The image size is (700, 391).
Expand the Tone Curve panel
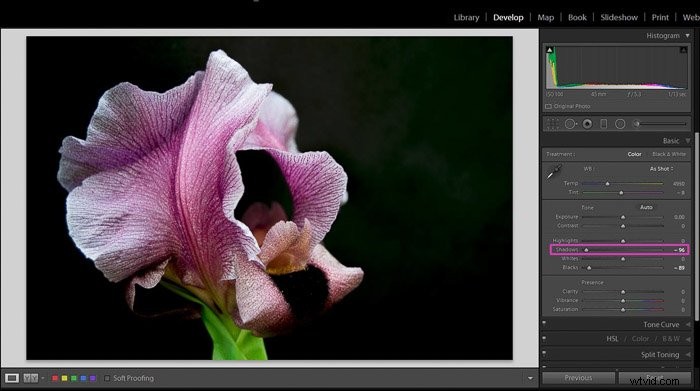pyautogui.click(x=661, y=324)
